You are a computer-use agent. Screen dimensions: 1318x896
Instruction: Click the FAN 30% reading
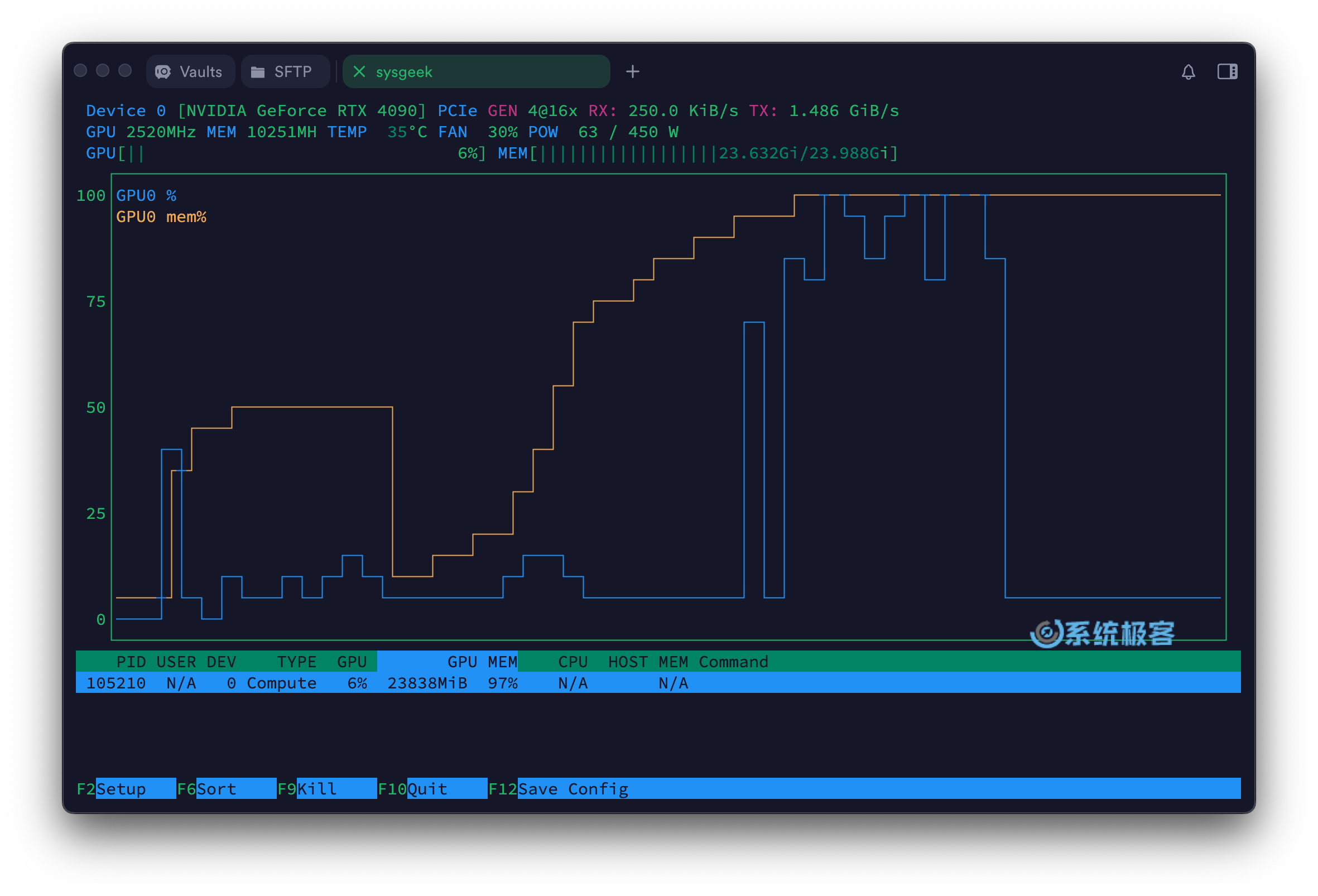tap(478, 132)
